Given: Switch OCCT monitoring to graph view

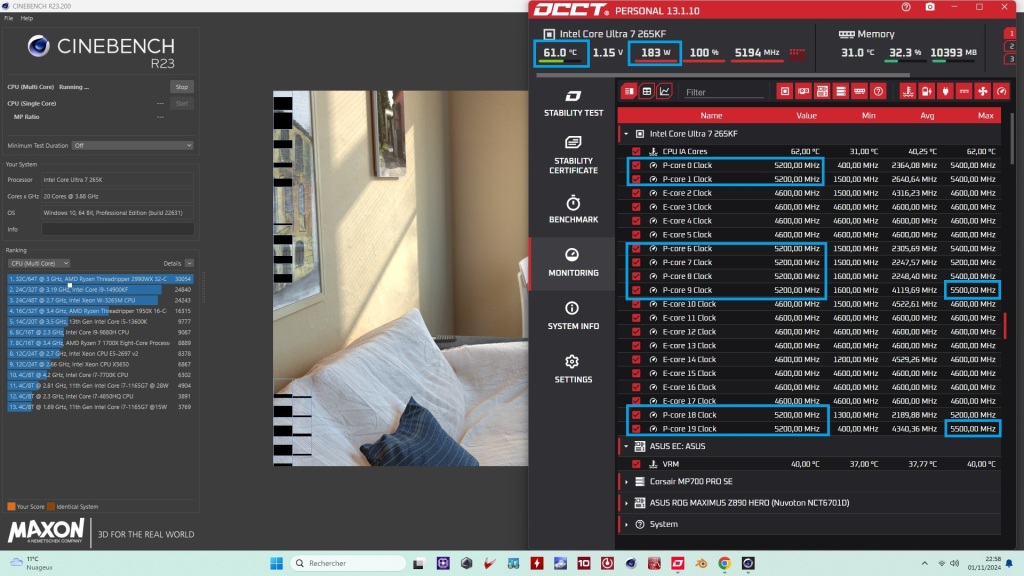Looking at the screenshot, I should tap(664, 91).
